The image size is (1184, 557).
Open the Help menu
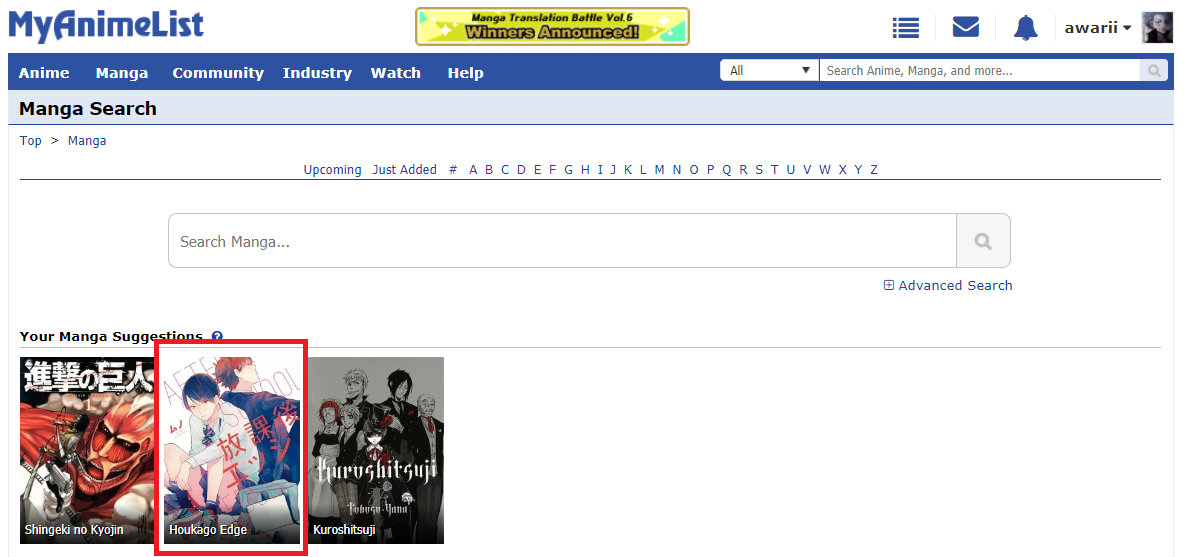[465, 73]
